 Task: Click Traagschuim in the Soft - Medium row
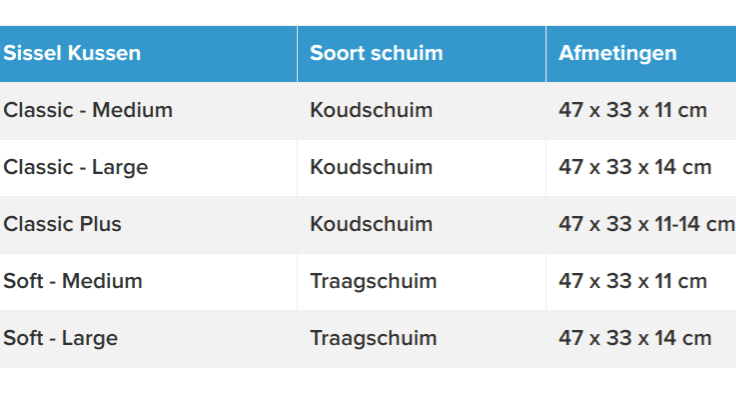[x=373, y=282]
